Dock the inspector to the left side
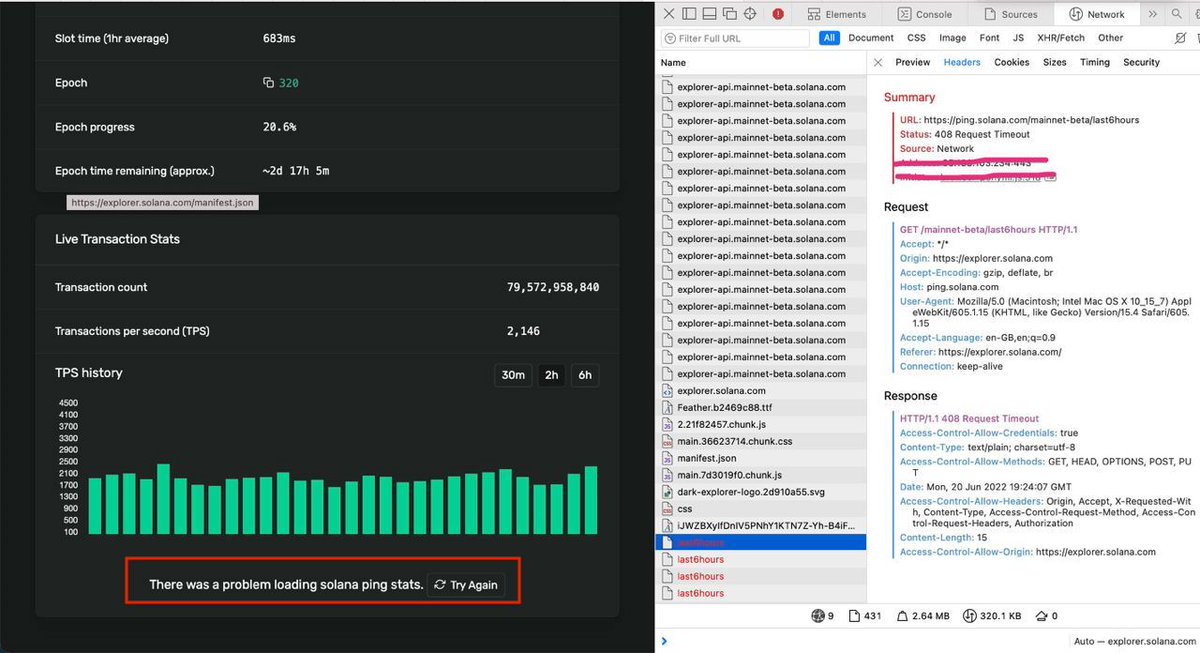 tap(688, 14)
